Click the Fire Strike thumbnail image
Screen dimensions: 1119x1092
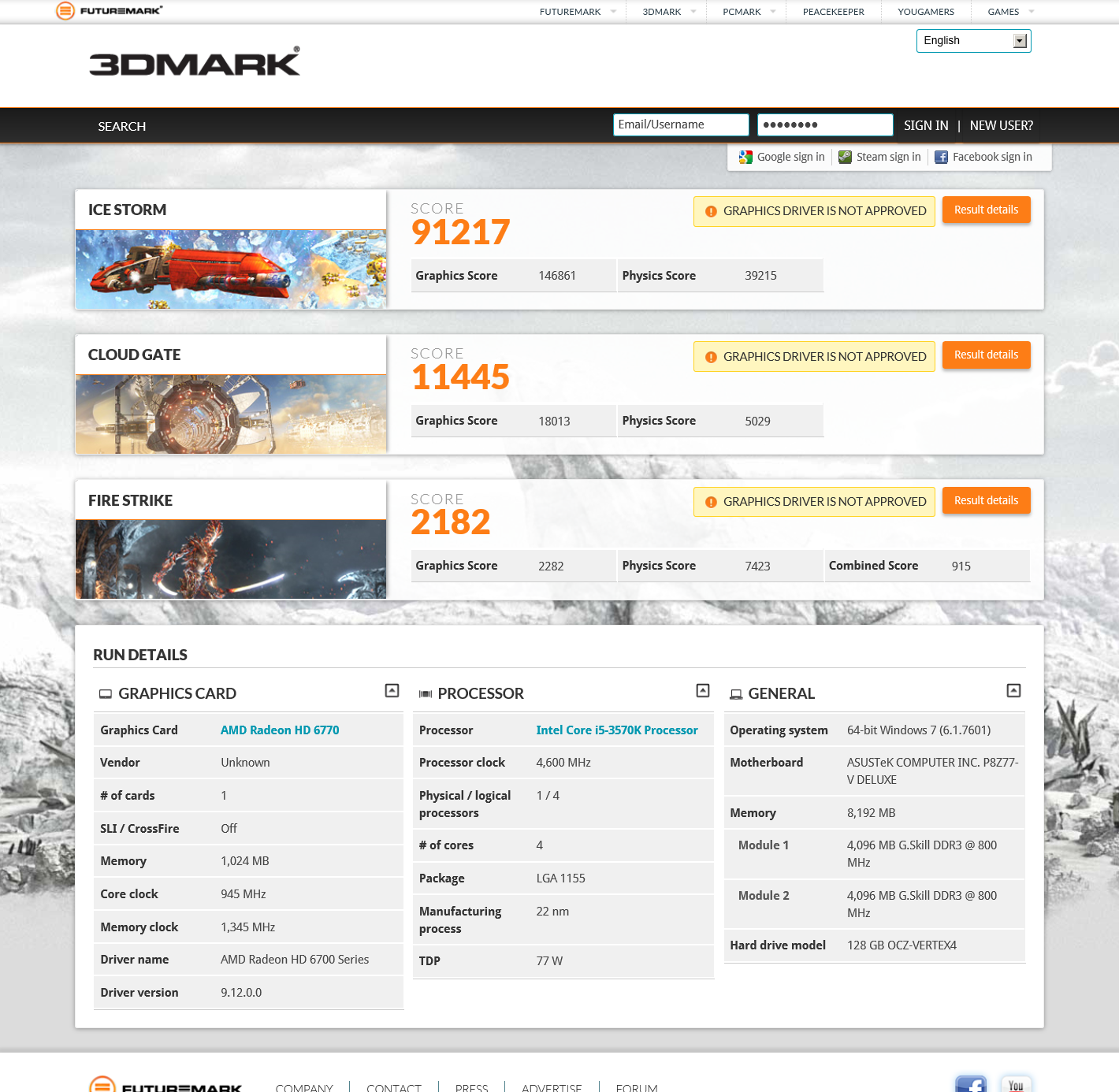coord(231,559)
